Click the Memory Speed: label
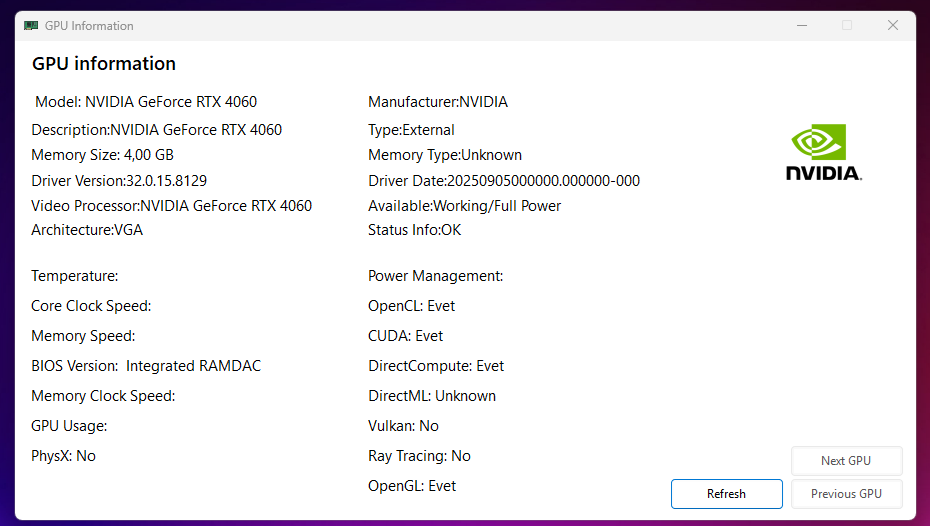 click(x=83, y=336)
